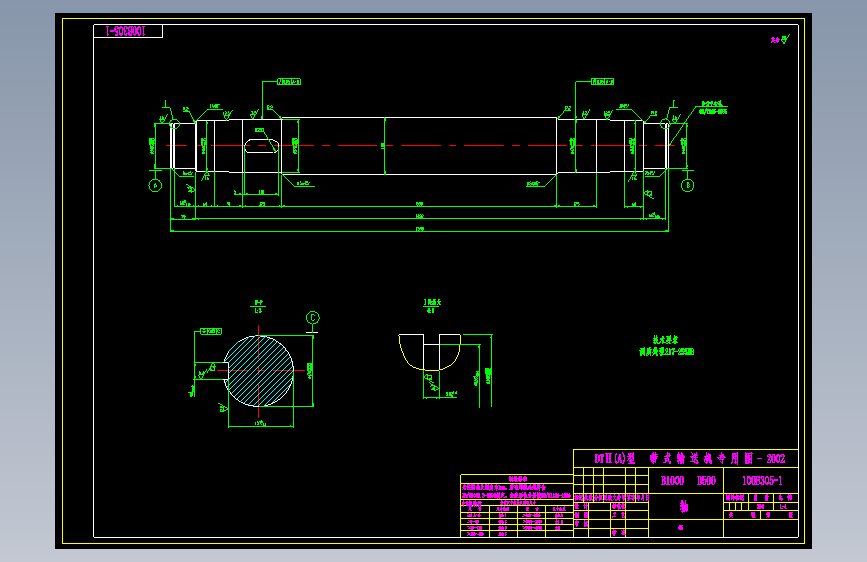Click the drawing number 10GB305-1 in title block
This screenshot has width=867, height=562.
point(761,481)
